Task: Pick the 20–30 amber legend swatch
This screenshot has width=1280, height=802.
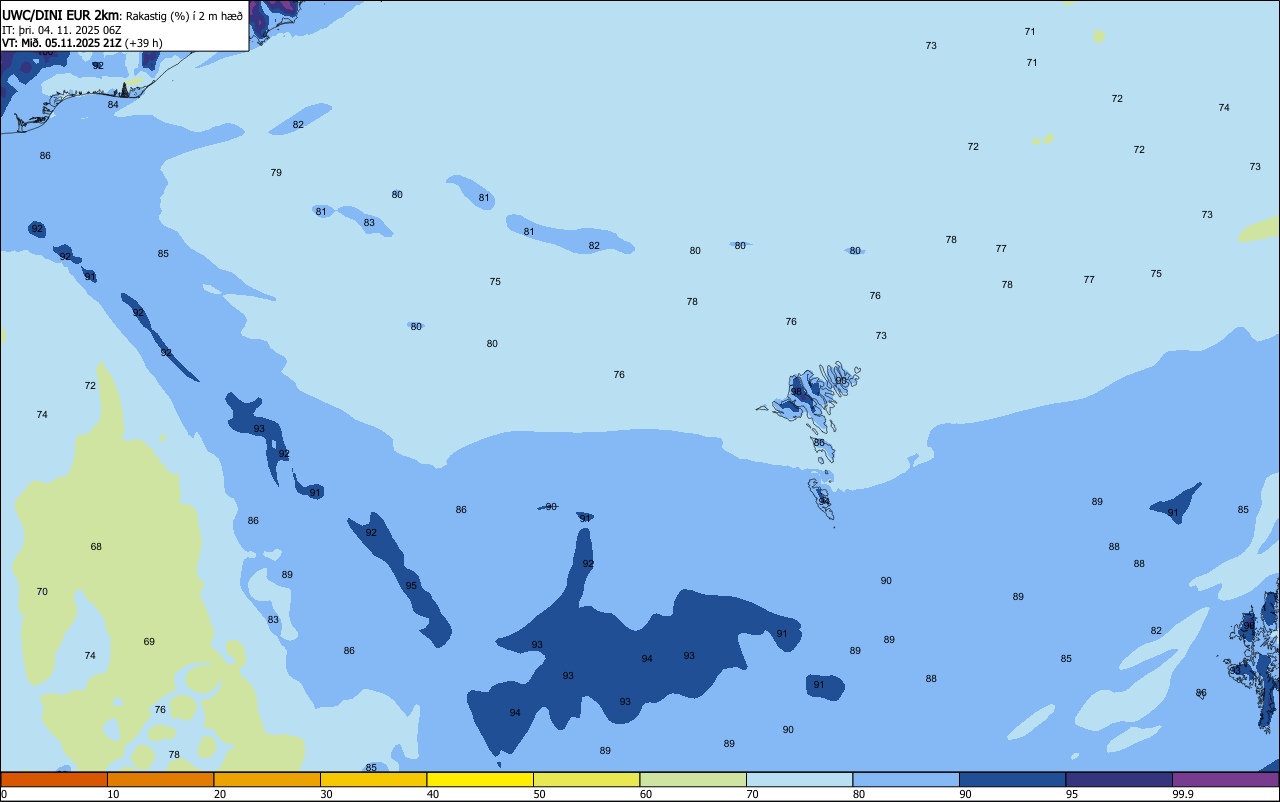Action: click(x=267, y=780)
